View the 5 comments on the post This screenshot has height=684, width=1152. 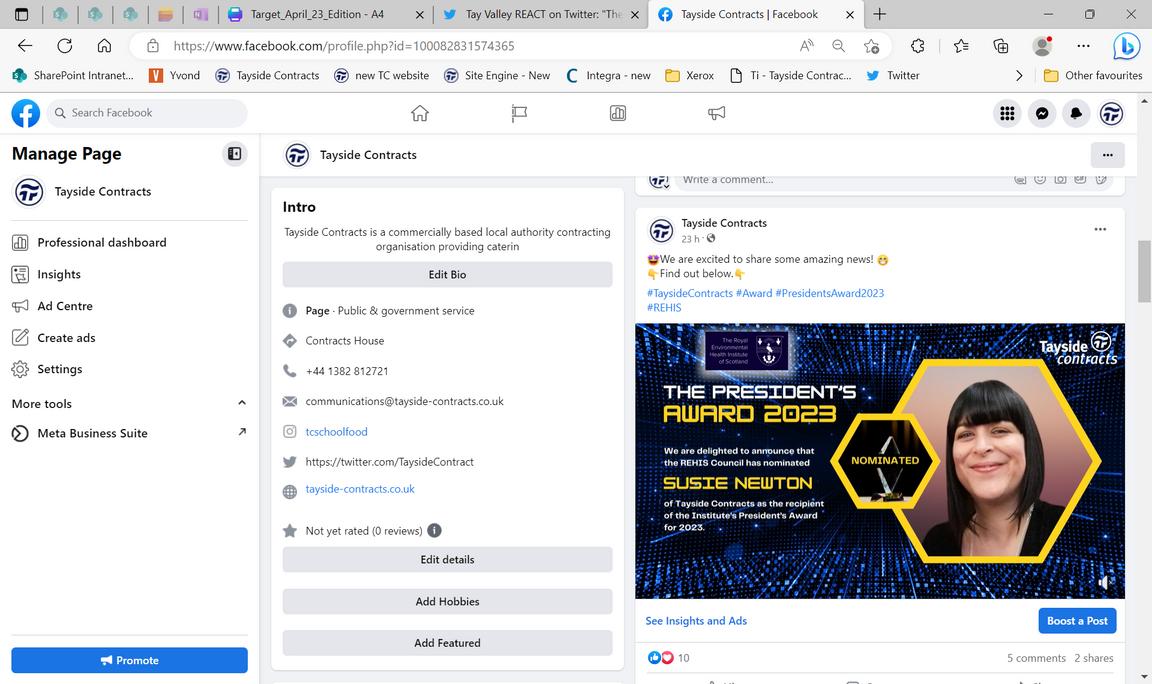[x=1036, y=658]
